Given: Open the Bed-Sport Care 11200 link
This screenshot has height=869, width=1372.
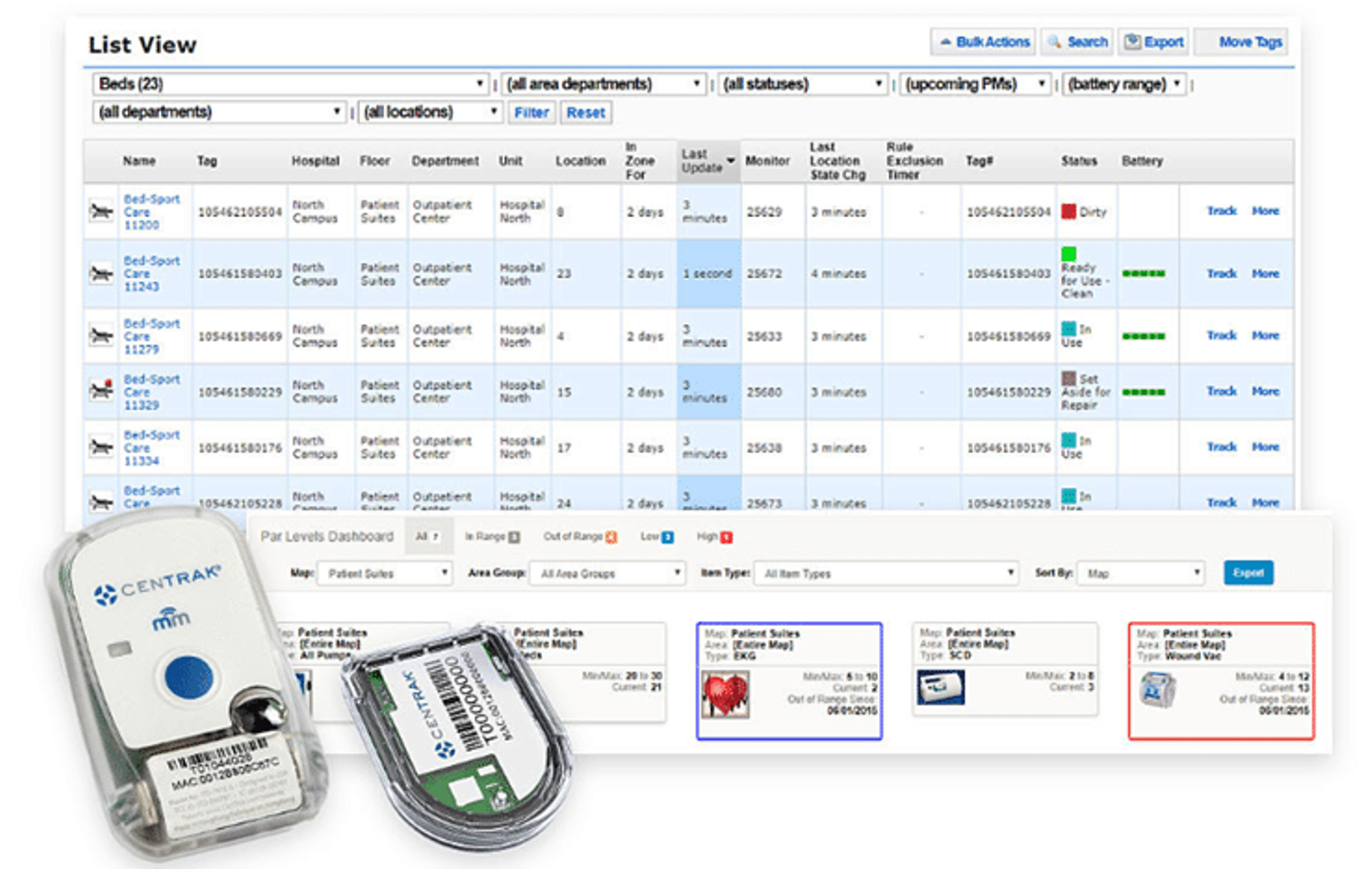Looking at the screenshot, I should [x=151, y=212].
